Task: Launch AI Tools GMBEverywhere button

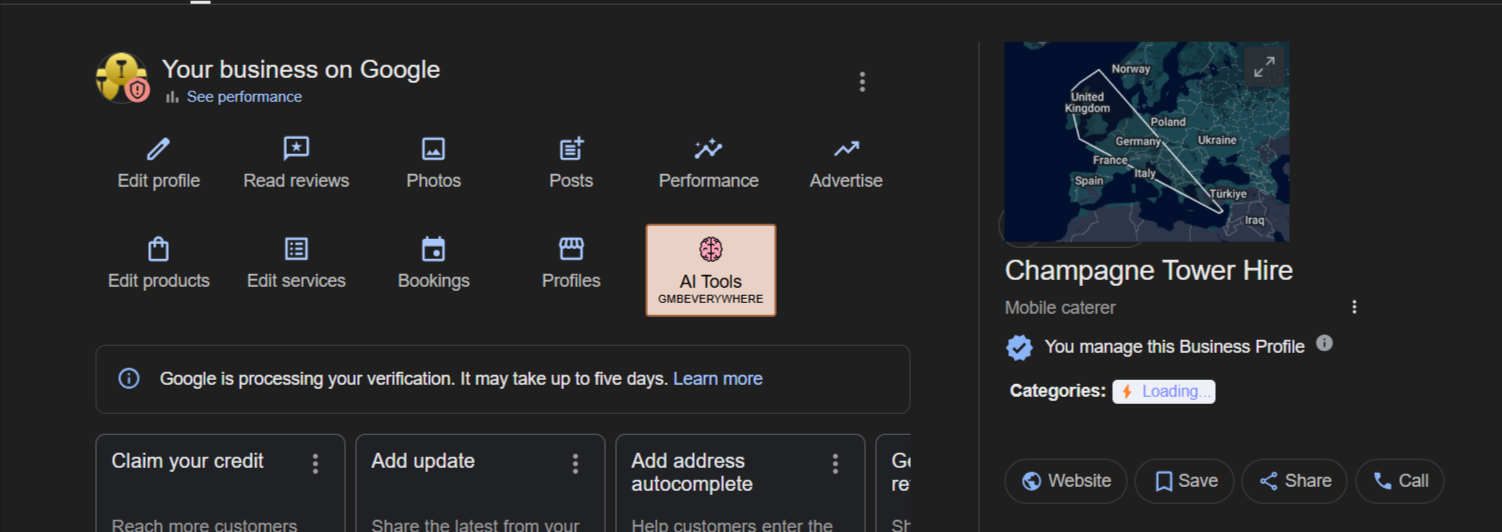Action: pyautogui.click(x=710, y=270)
